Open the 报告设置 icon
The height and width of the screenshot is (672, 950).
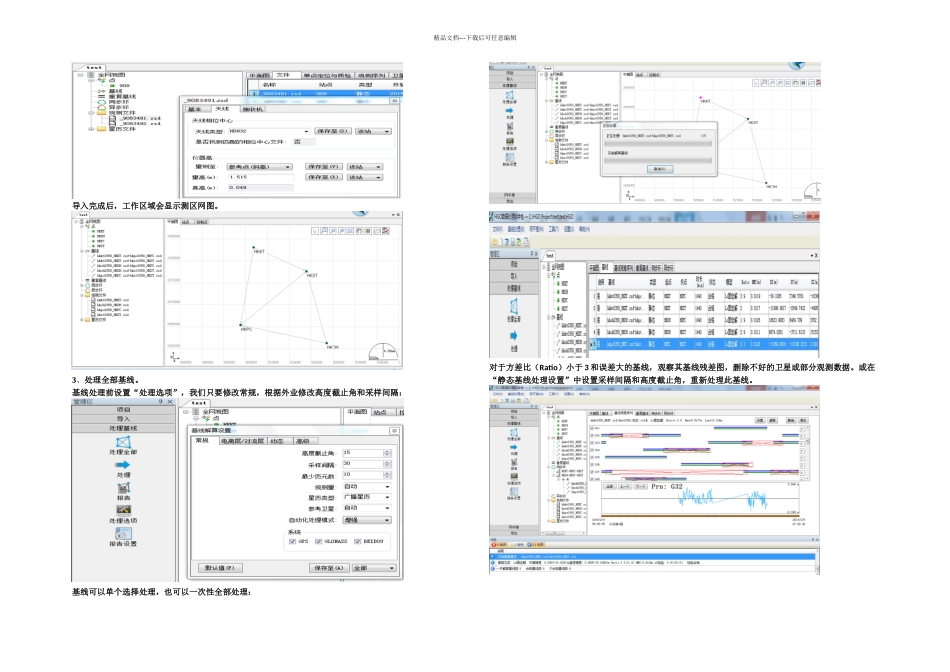coord(123,533)
